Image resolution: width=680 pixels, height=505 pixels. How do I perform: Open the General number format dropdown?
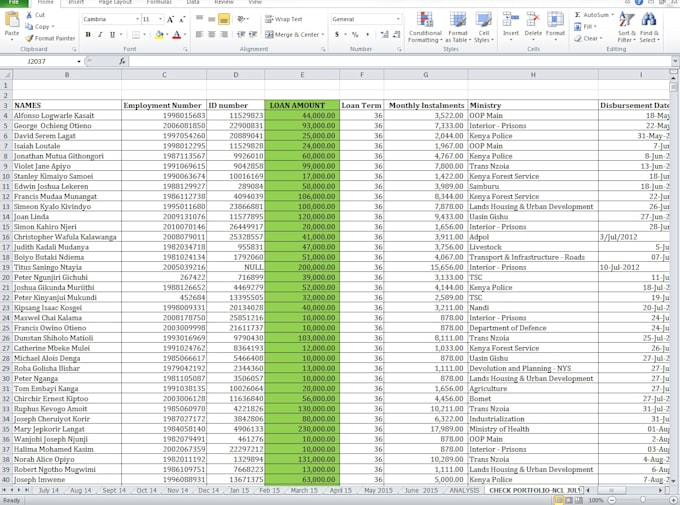click(398, 19)
